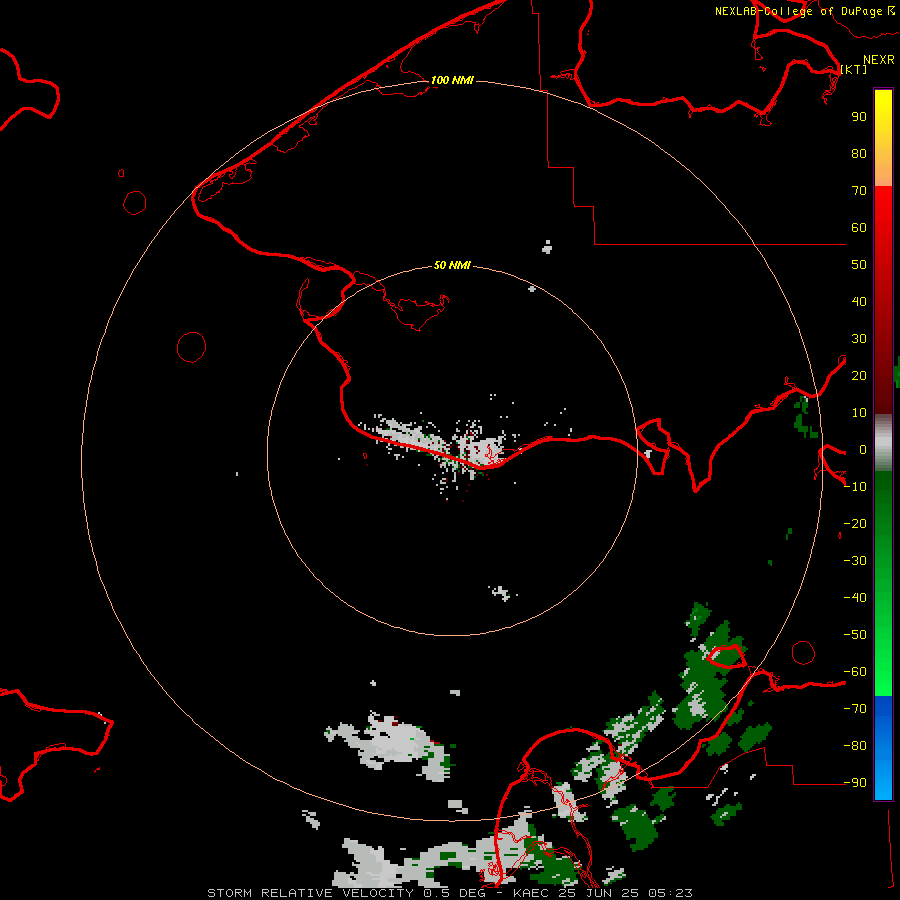900x900 pixels.
Task: Click the -20 value on velocity scale
Action: (x=855, y=523)
